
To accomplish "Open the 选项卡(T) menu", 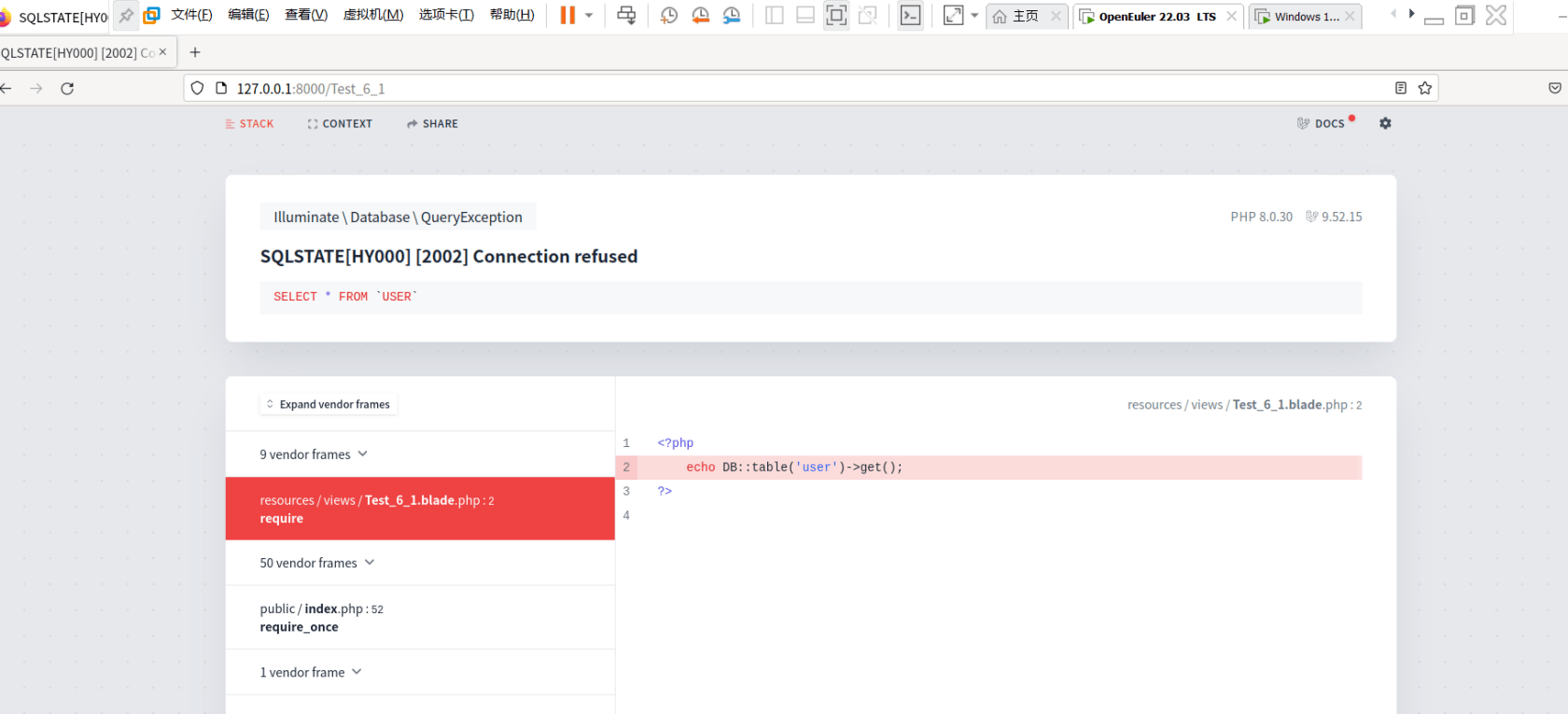I will click(446, 15).
